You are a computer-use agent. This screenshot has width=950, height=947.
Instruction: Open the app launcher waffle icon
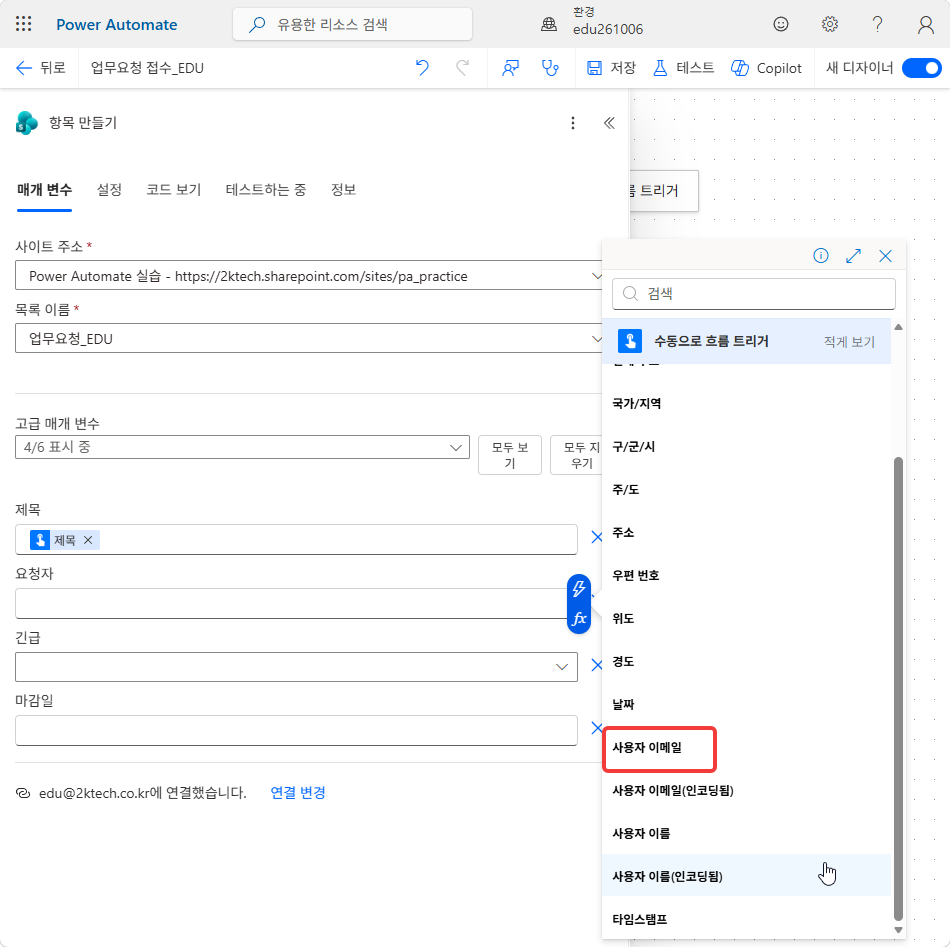point(24,24)
